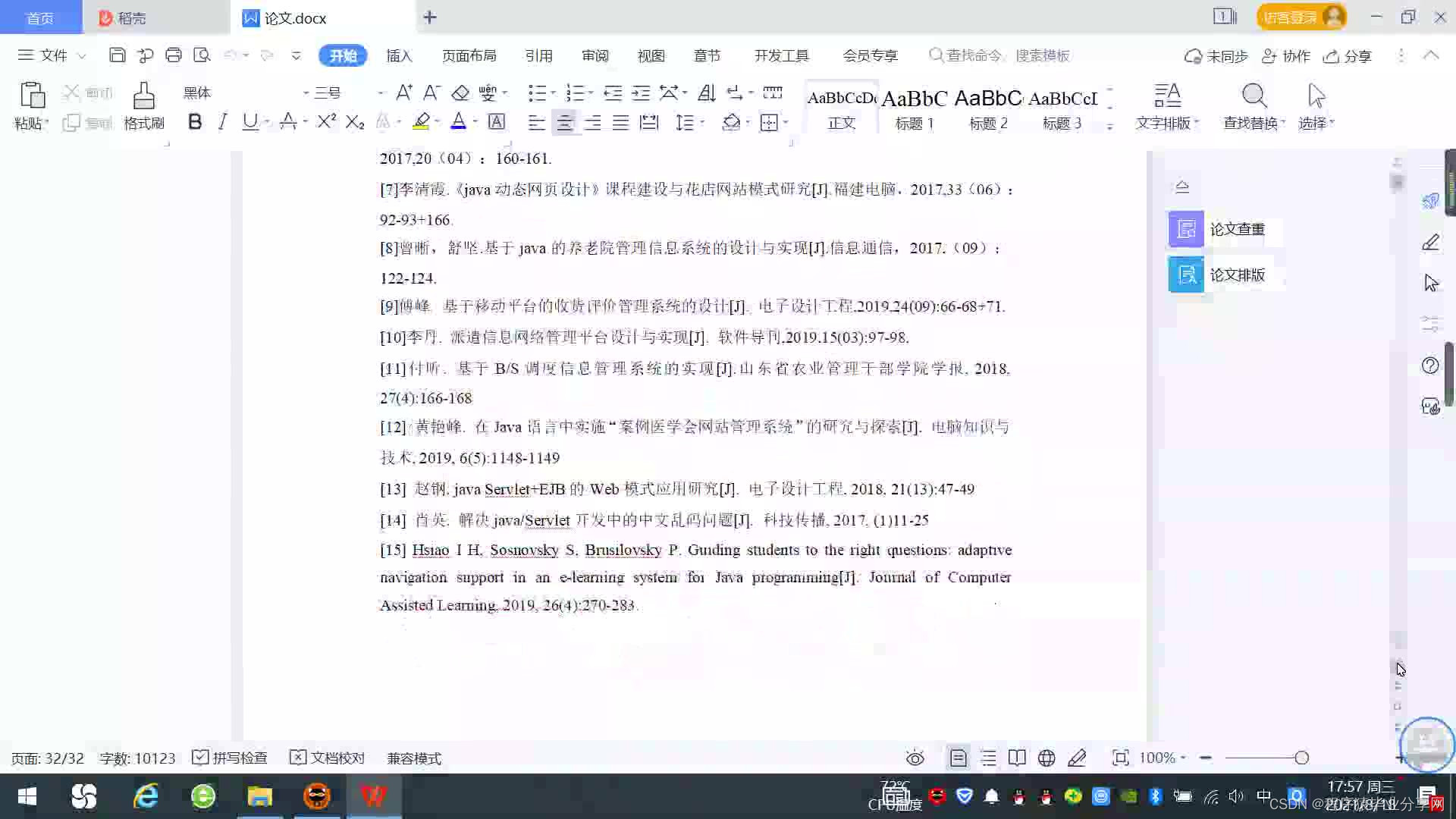Toggle spell check in status bar
Screen dimensions: 1456x819
230,758
